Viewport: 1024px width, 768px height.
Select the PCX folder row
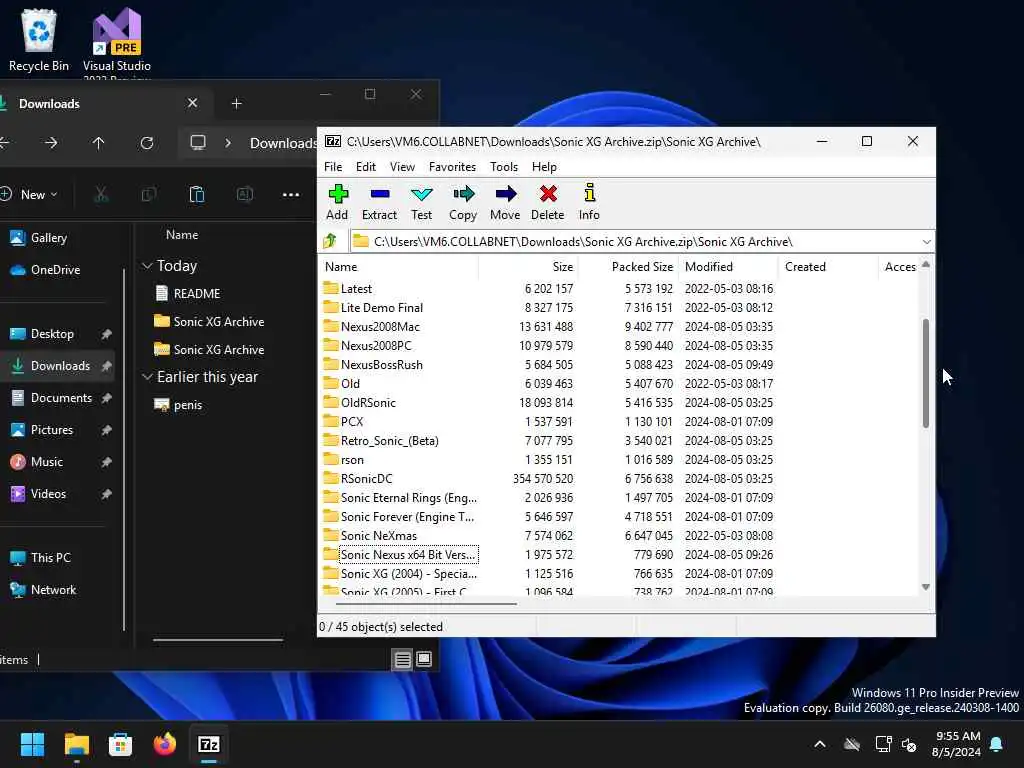tap(352, 421)
